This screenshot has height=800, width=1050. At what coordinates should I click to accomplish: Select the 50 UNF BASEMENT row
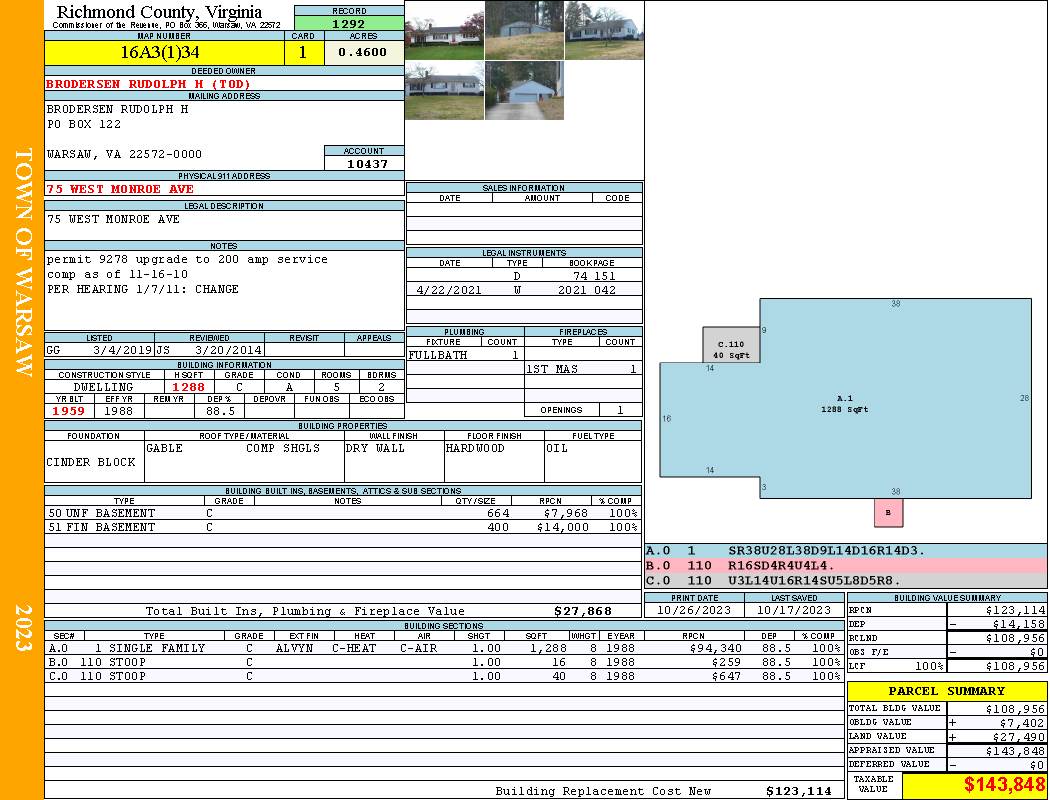coord(340,513)
